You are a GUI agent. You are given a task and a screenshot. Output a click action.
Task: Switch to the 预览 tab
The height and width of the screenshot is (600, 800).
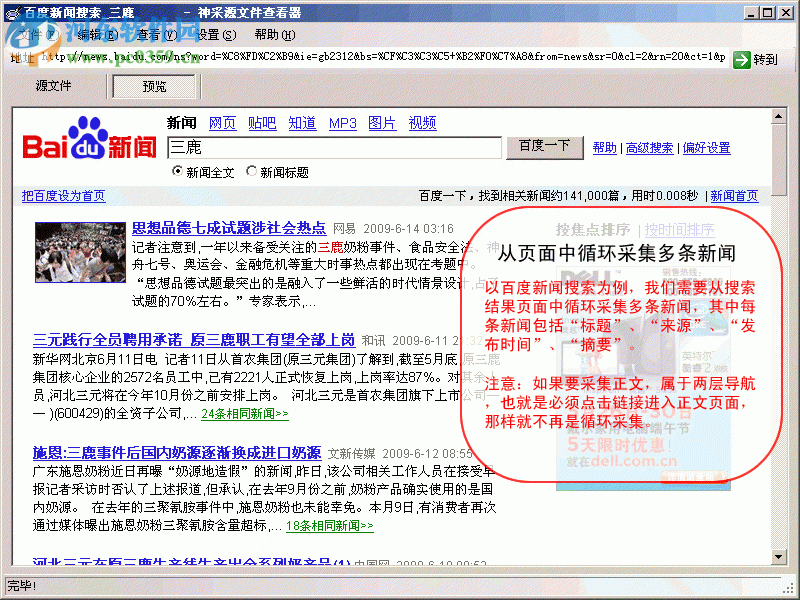154,86
